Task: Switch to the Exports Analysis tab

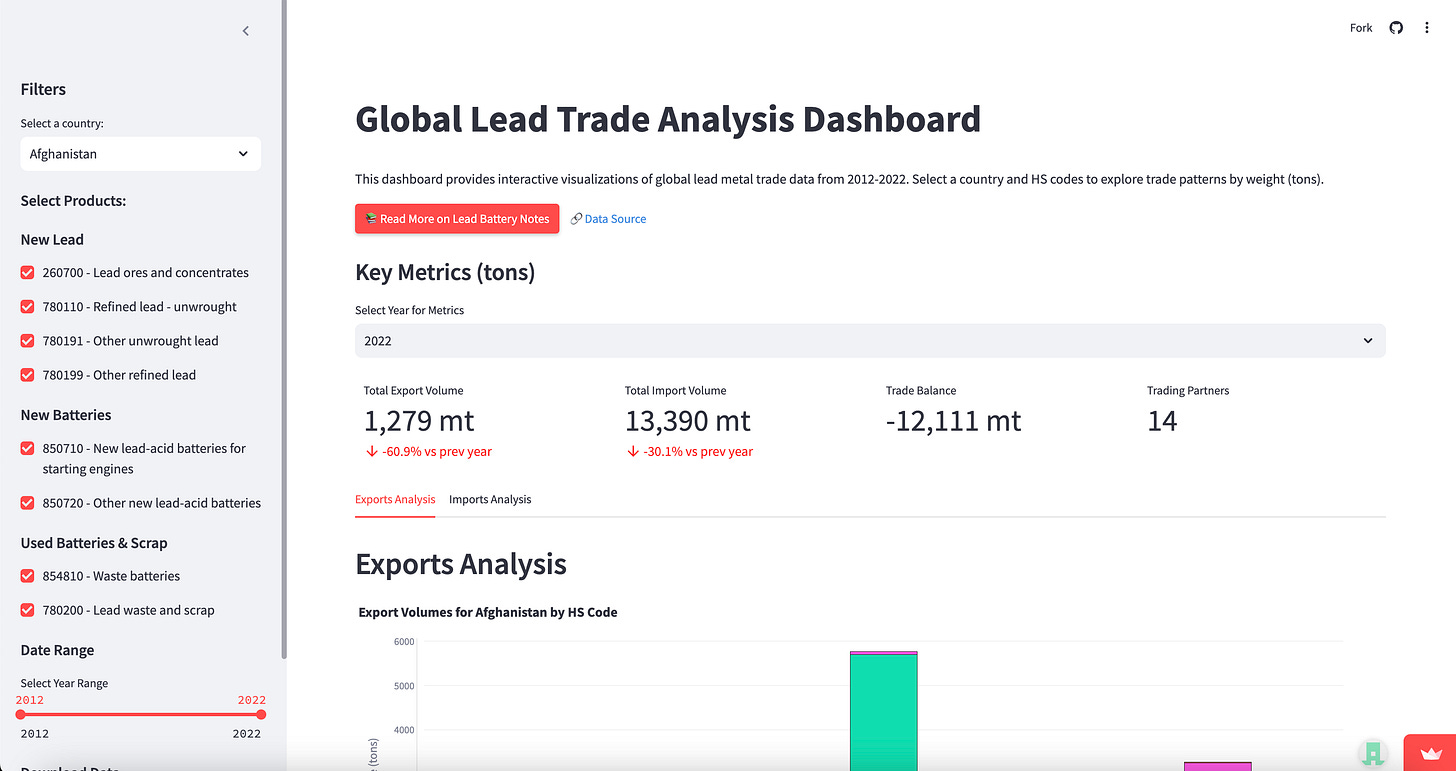Action: 395,499
